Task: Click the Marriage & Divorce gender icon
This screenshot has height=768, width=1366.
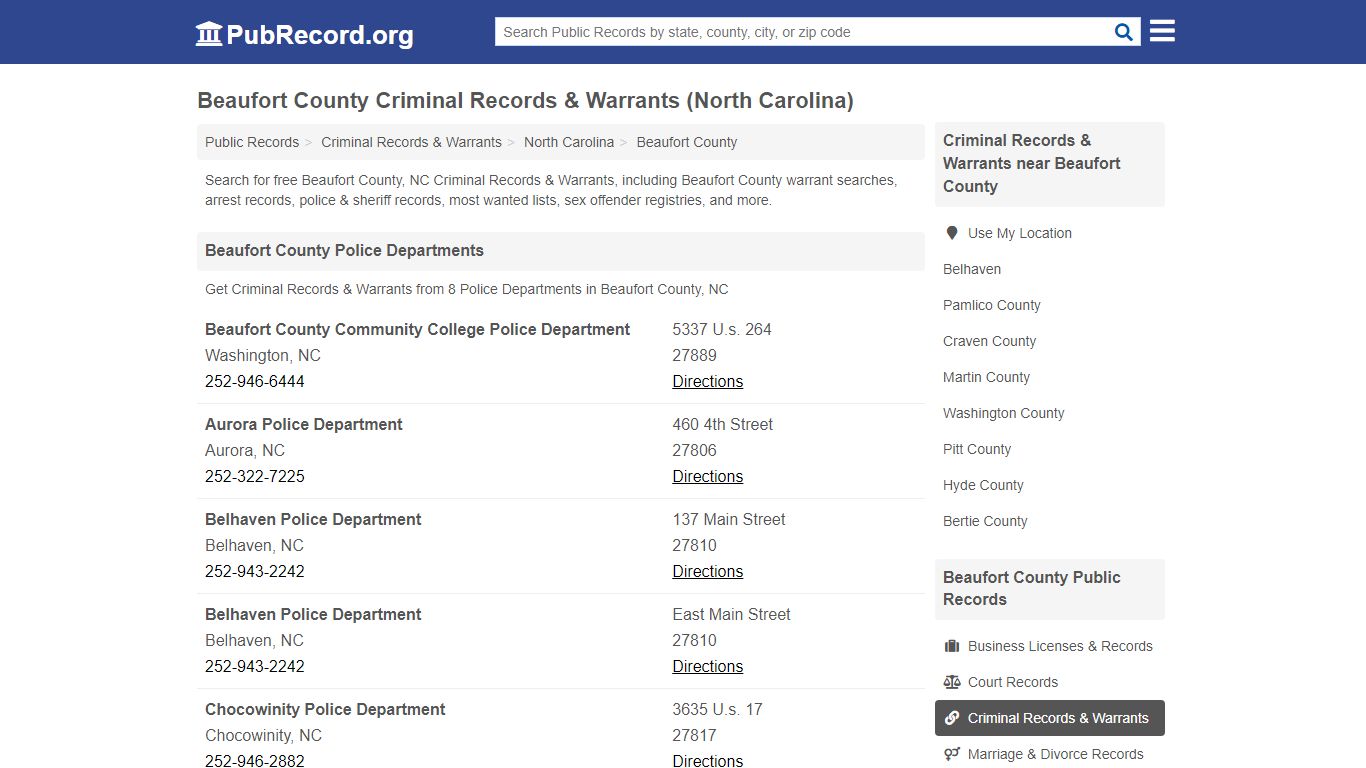Action: click(952, 754)
